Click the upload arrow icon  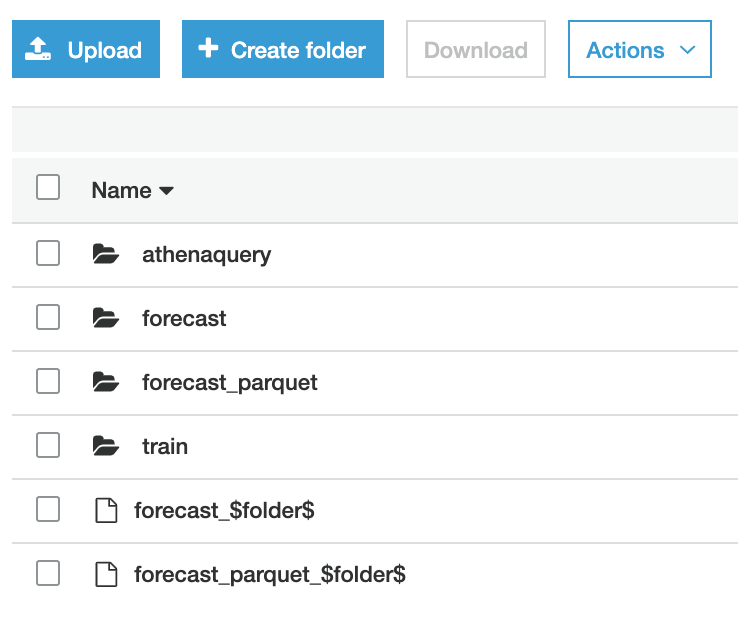38,49
